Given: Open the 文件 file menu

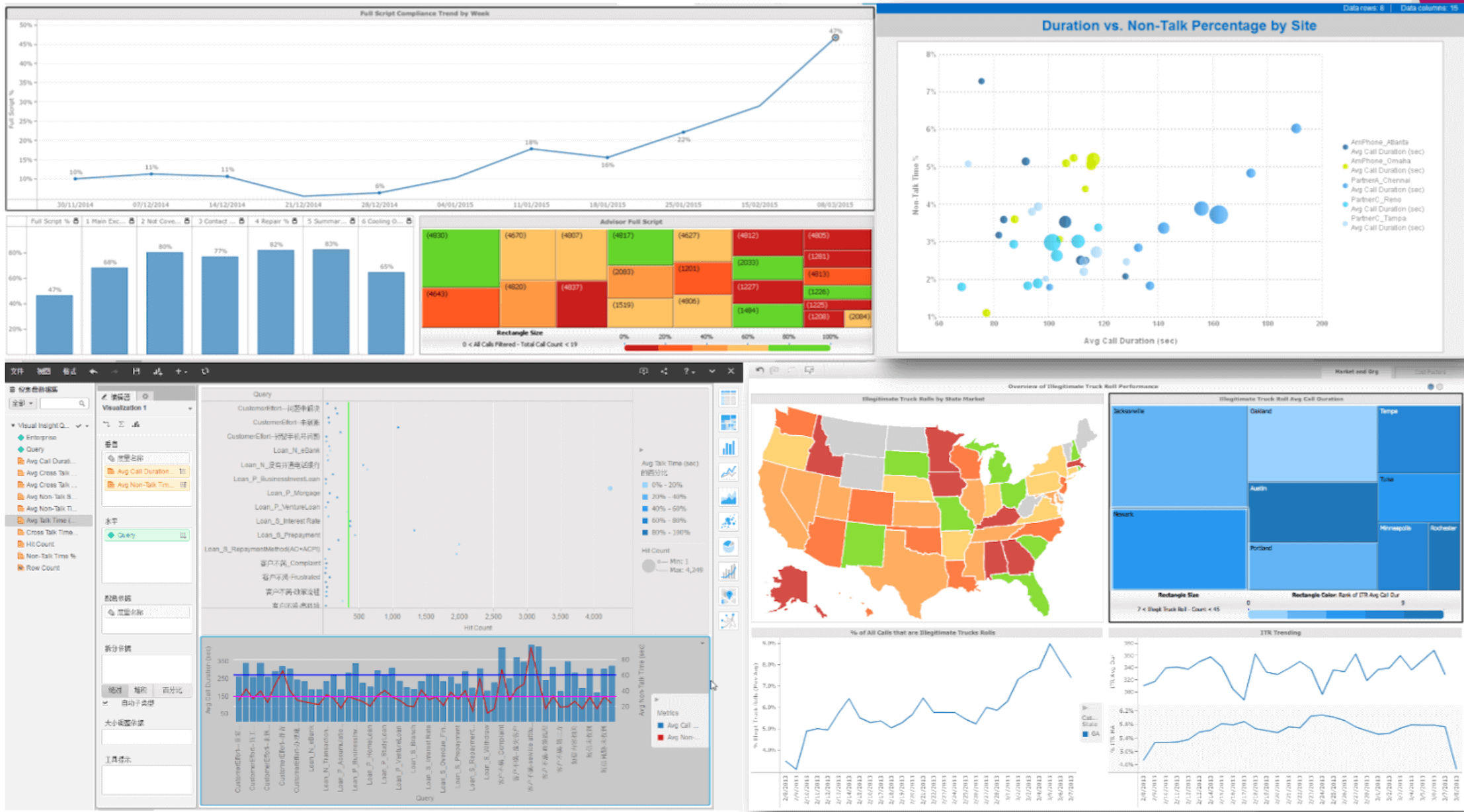Looking at the screenshot, I should coord(17,372).
